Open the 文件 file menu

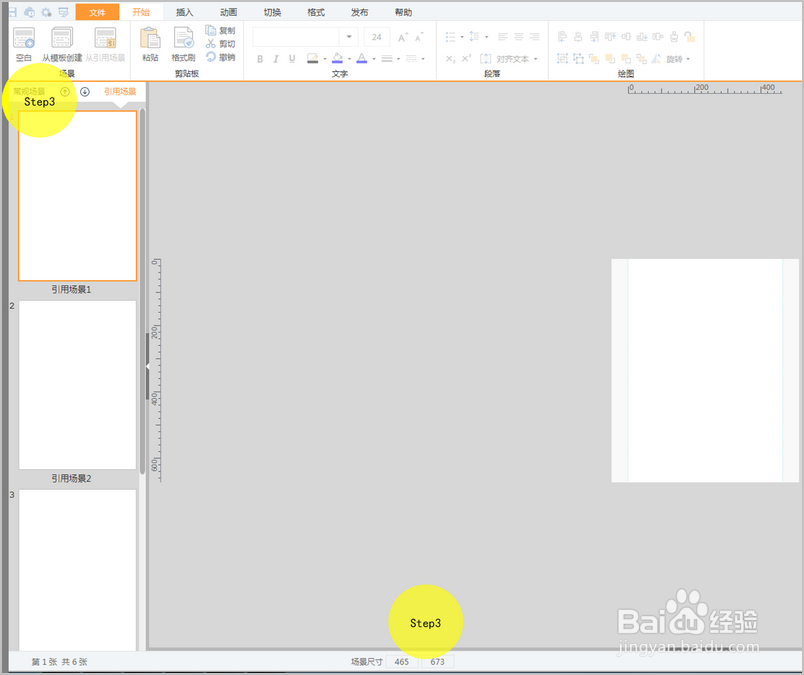[97, 12]
